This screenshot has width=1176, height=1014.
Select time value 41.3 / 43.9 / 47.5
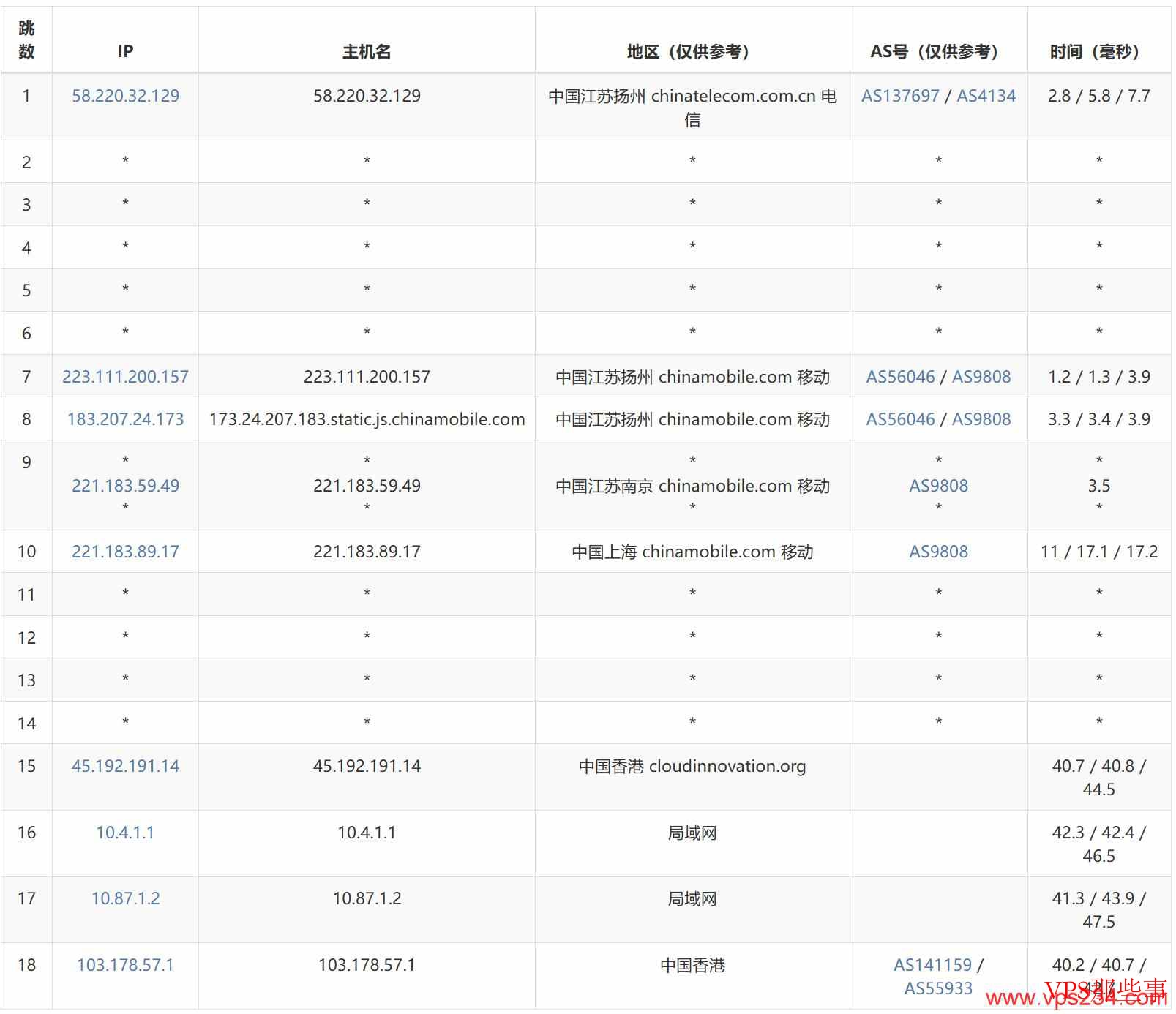point(1099,910)
